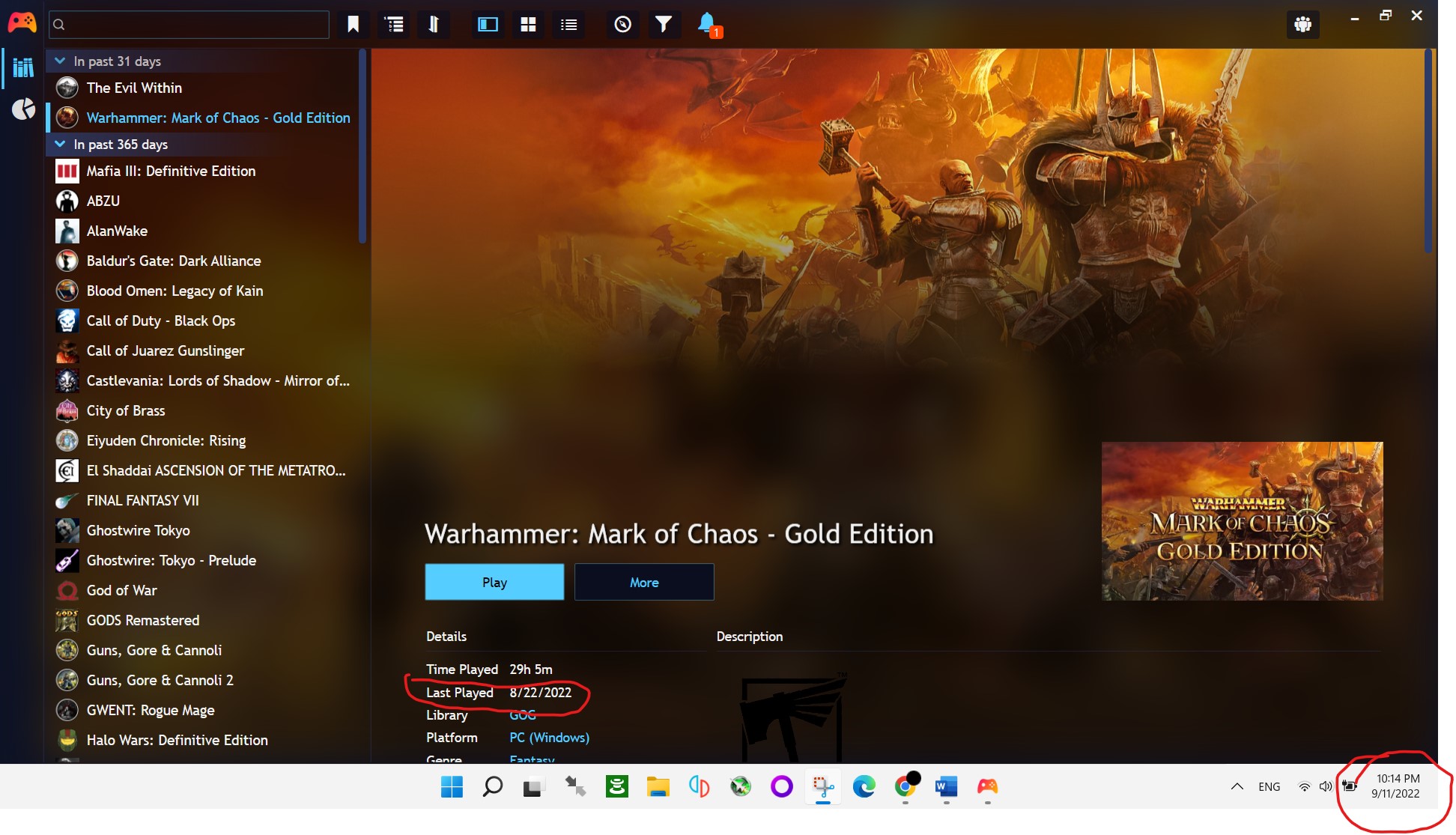
Task: Open the Statistics pie chart sidebar icon
Action: (x=23, y=109)
